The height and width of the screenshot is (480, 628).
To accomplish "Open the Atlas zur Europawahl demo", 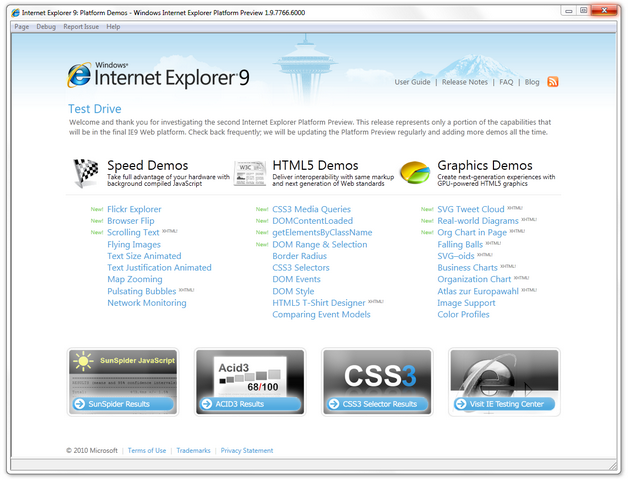I will tap(478, 291).
